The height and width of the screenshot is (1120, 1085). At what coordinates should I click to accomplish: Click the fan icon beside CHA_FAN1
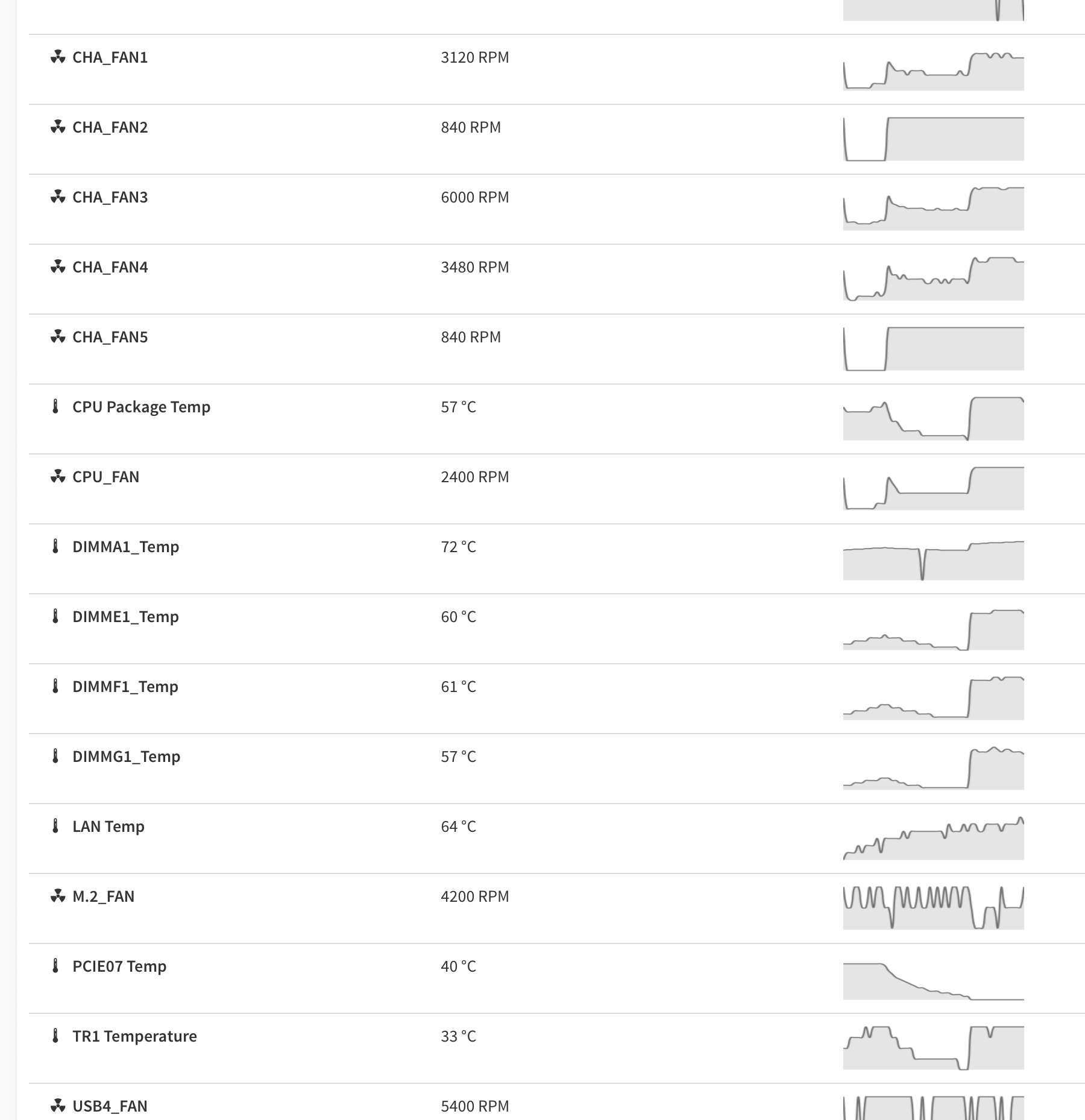click(57, 57)
